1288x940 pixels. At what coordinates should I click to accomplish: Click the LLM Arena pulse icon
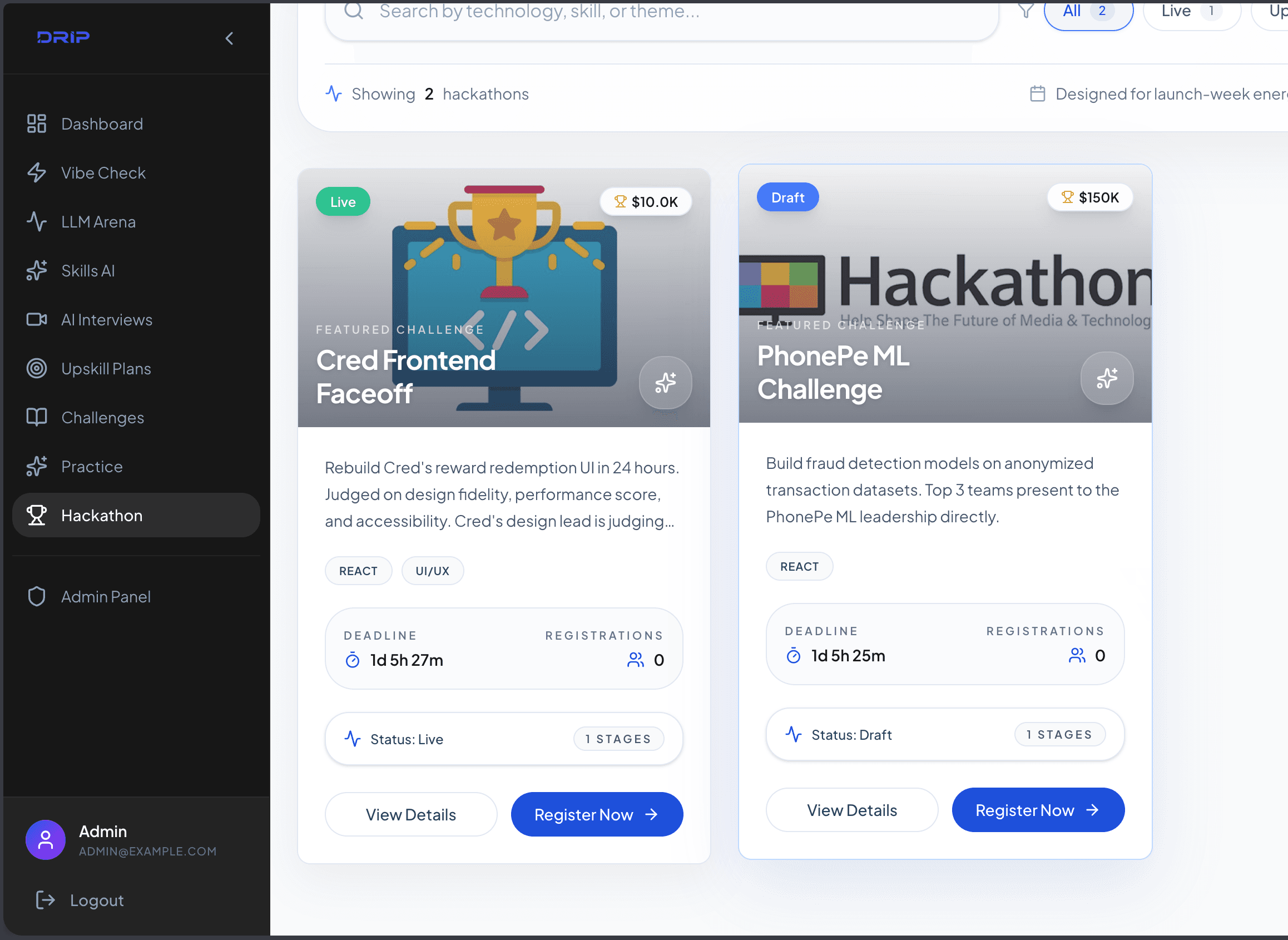(x=36, y=222)
